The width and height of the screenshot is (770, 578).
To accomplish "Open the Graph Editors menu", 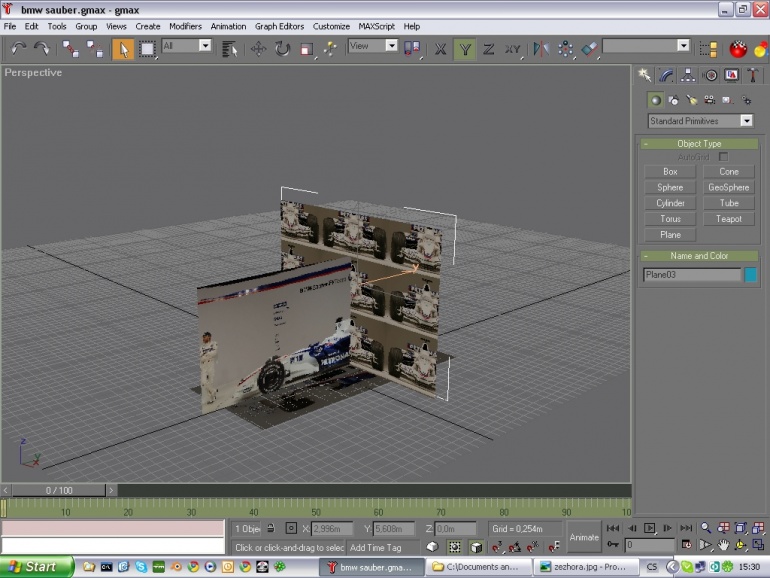I will (x=279, y=27).
